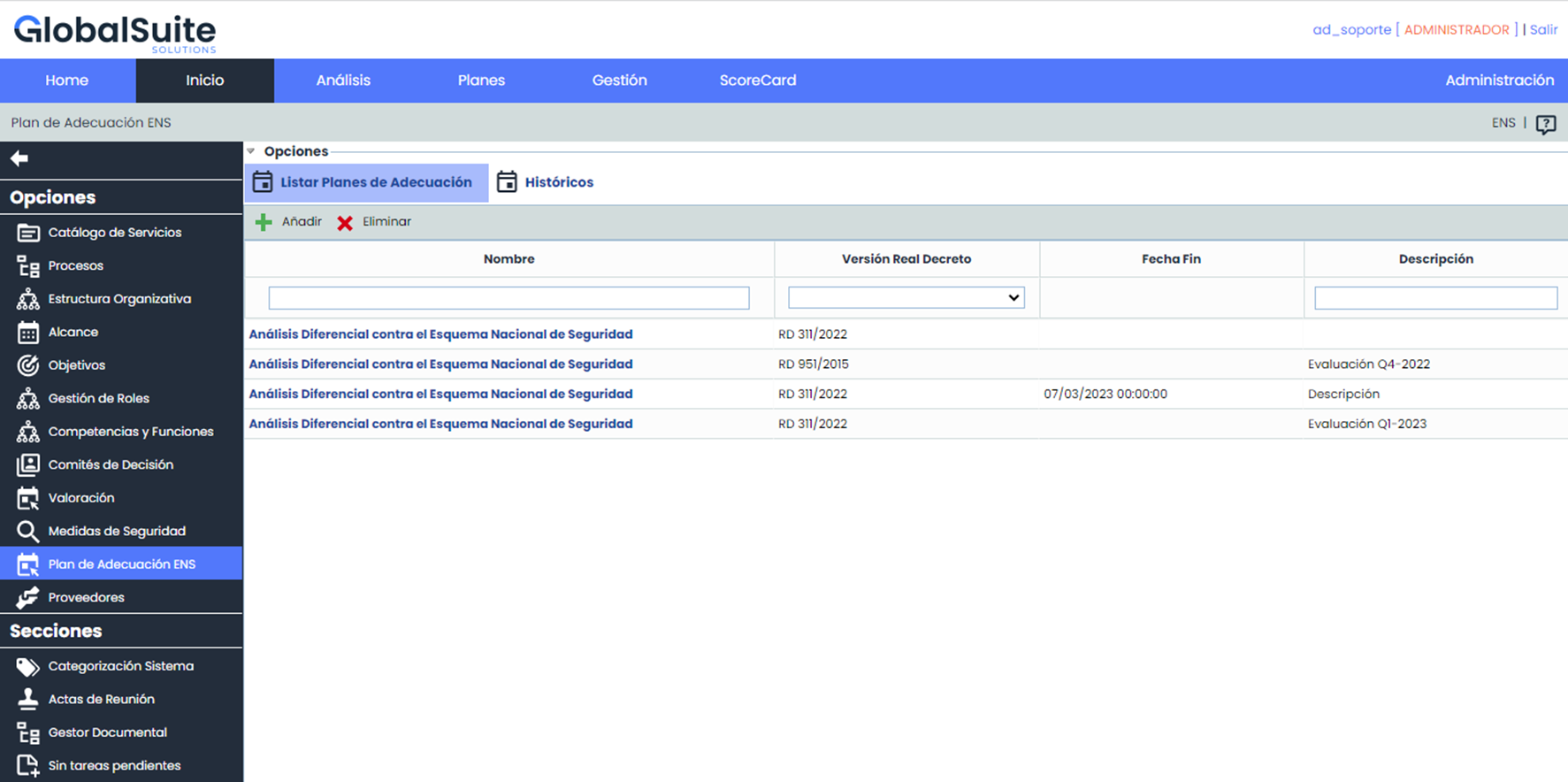1568x782 pixels.
Task: Click the Categorización Sistema tag icon
Action: [x=27, y=666]
